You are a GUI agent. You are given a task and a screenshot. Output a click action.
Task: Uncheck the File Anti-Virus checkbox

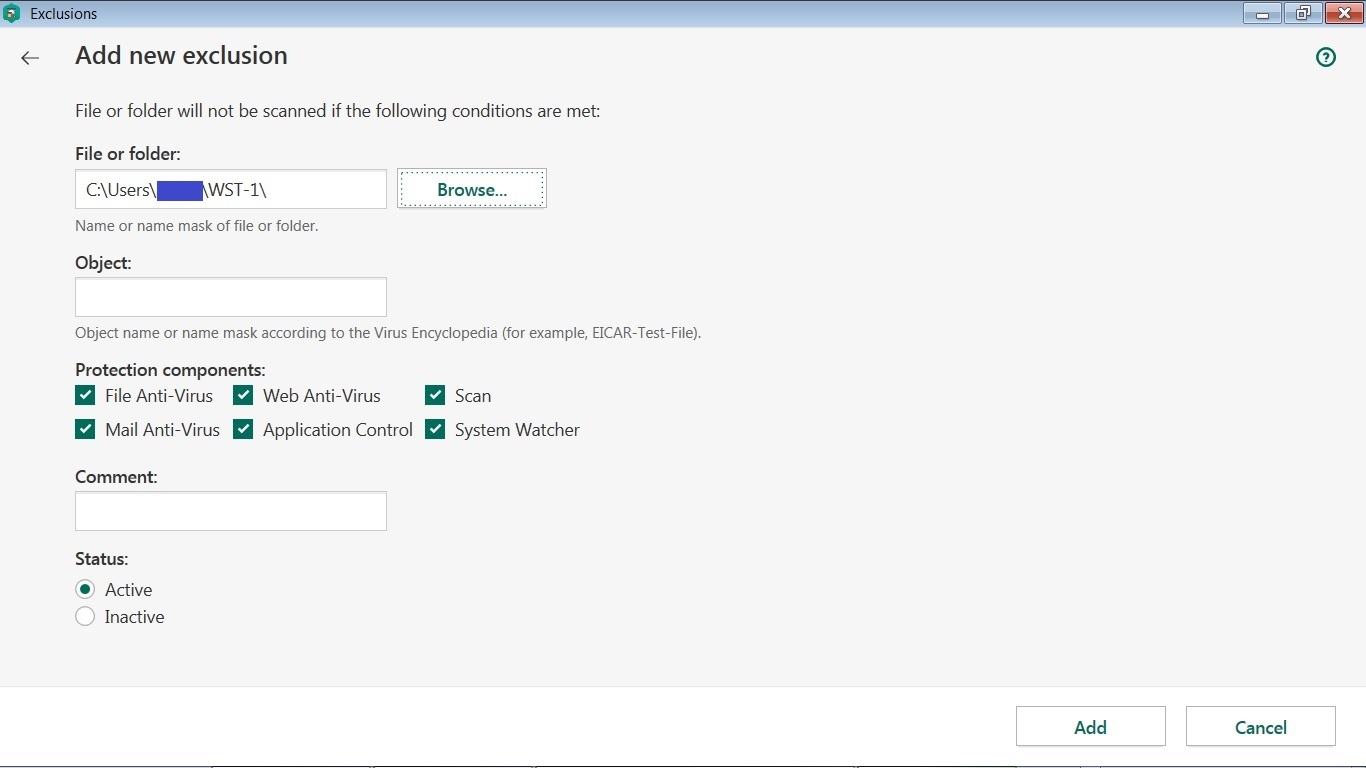pyautogui.click(x=85, y=395)
